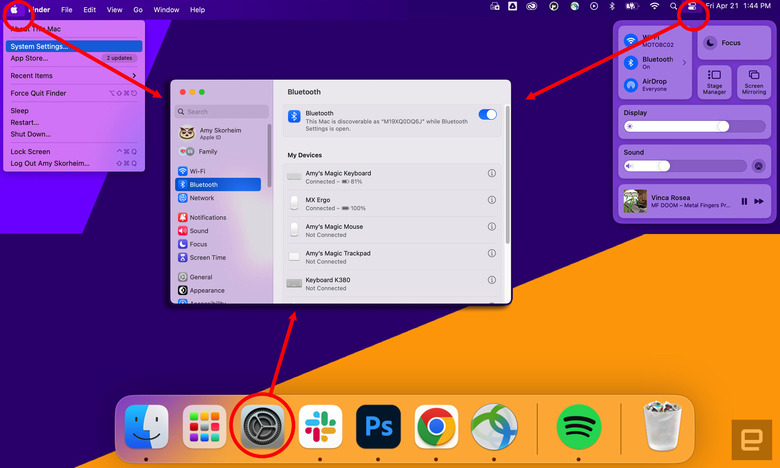
Task: Launch Photoshop from the Dock
Action: [378, 427]
